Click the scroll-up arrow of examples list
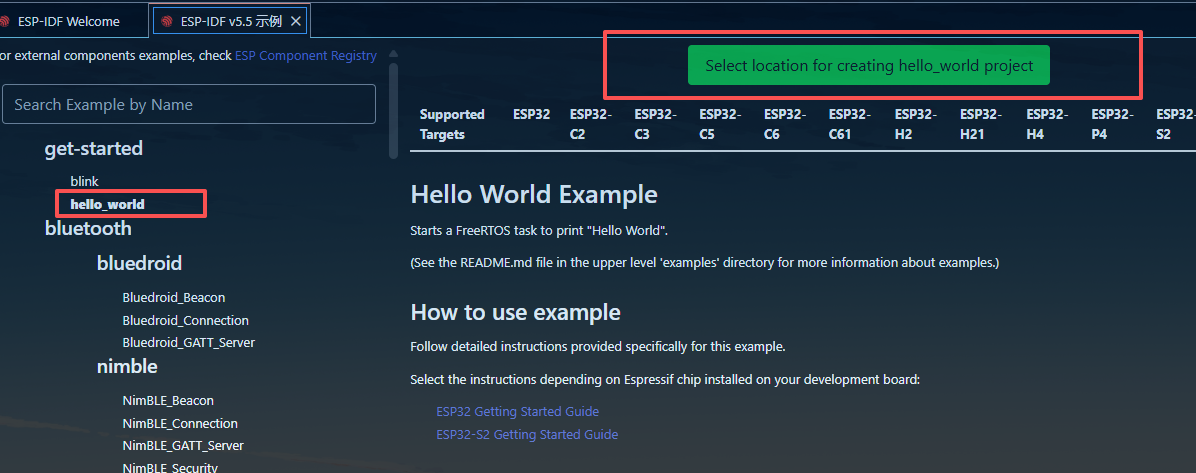The image size is (1196, 473). coord(394,53)
